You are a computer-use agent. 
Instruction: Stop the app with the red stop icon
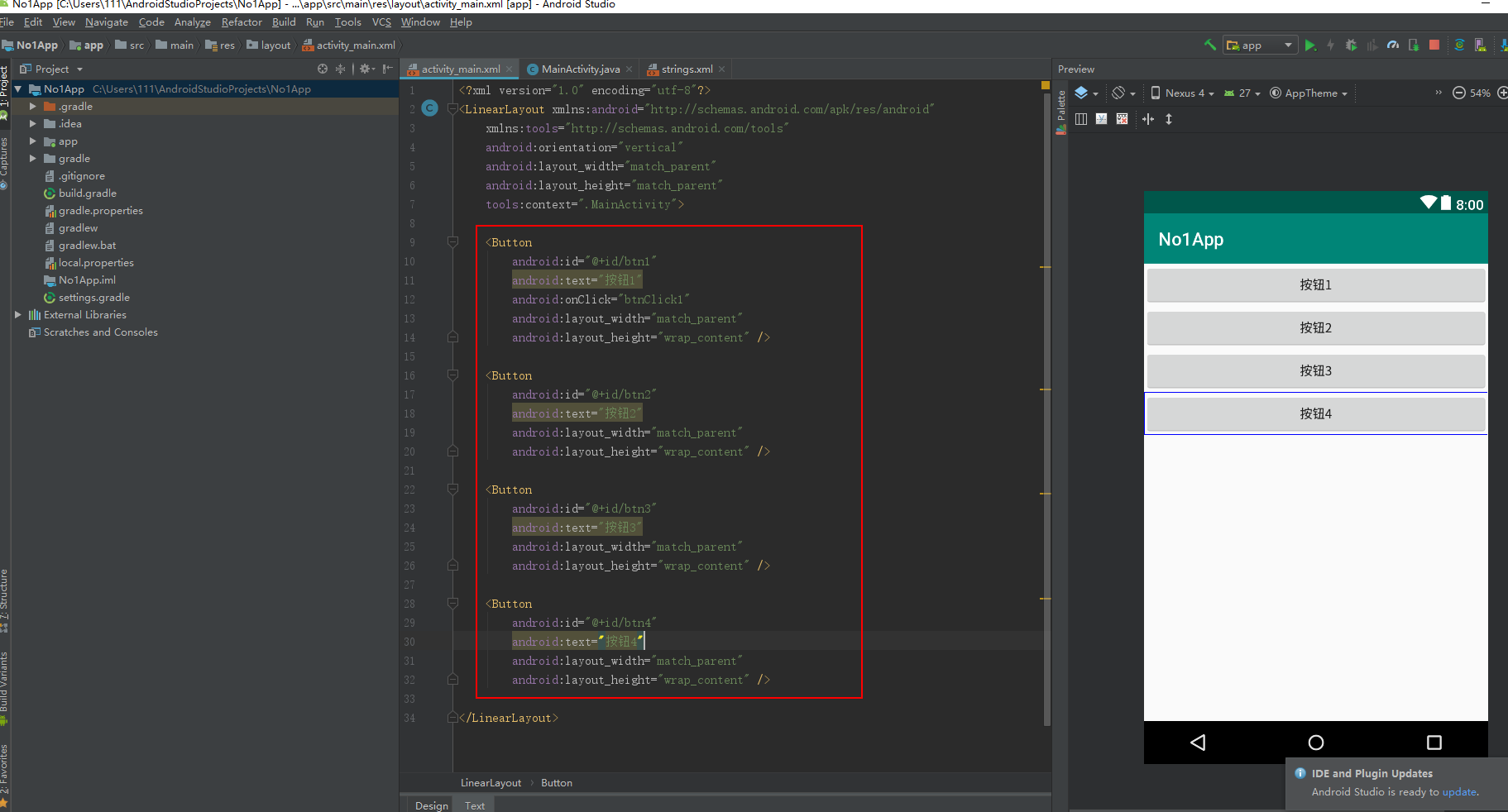(1434, 45)
